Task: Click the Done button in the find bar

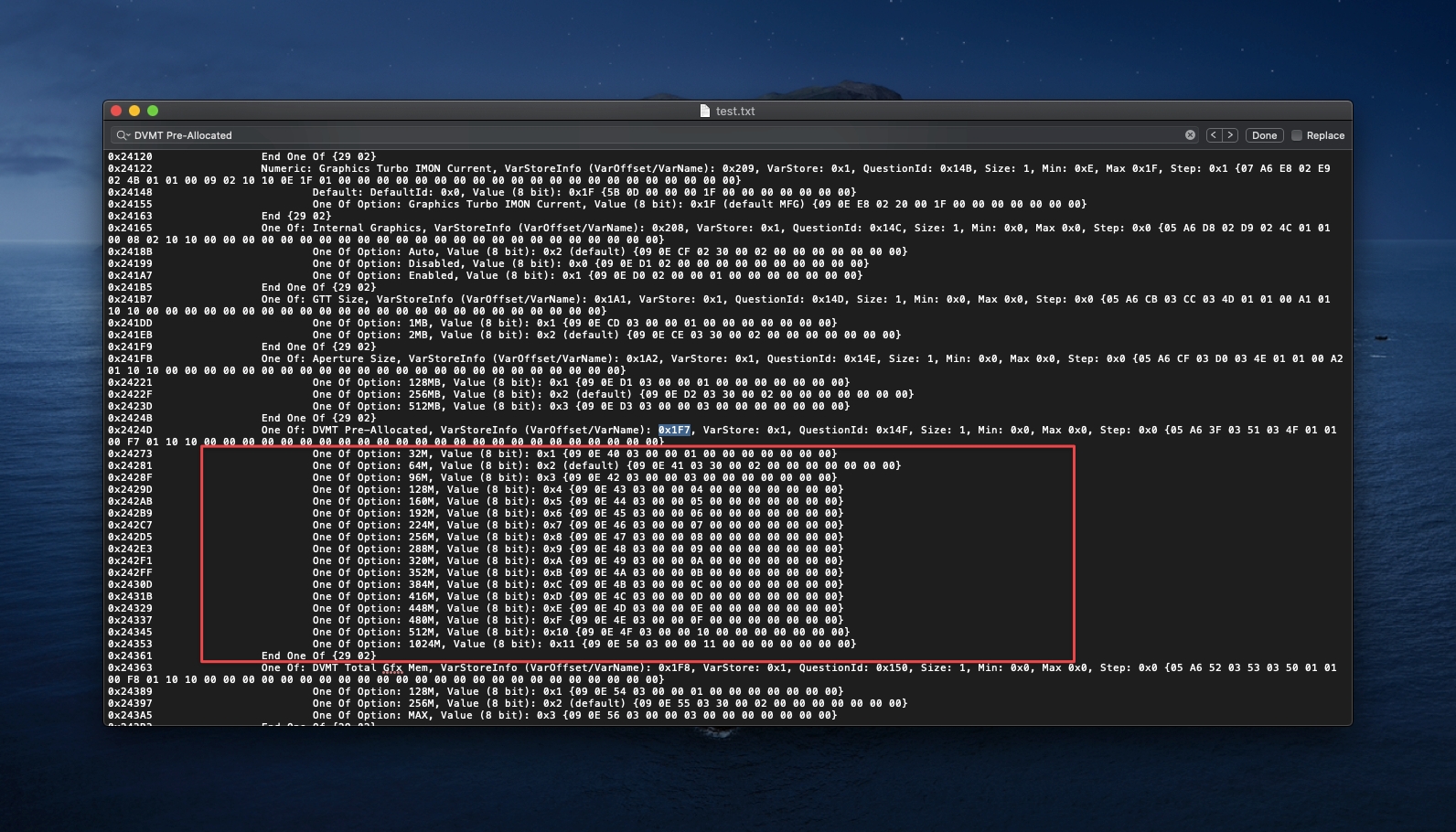Action: tap(1264, 135)
